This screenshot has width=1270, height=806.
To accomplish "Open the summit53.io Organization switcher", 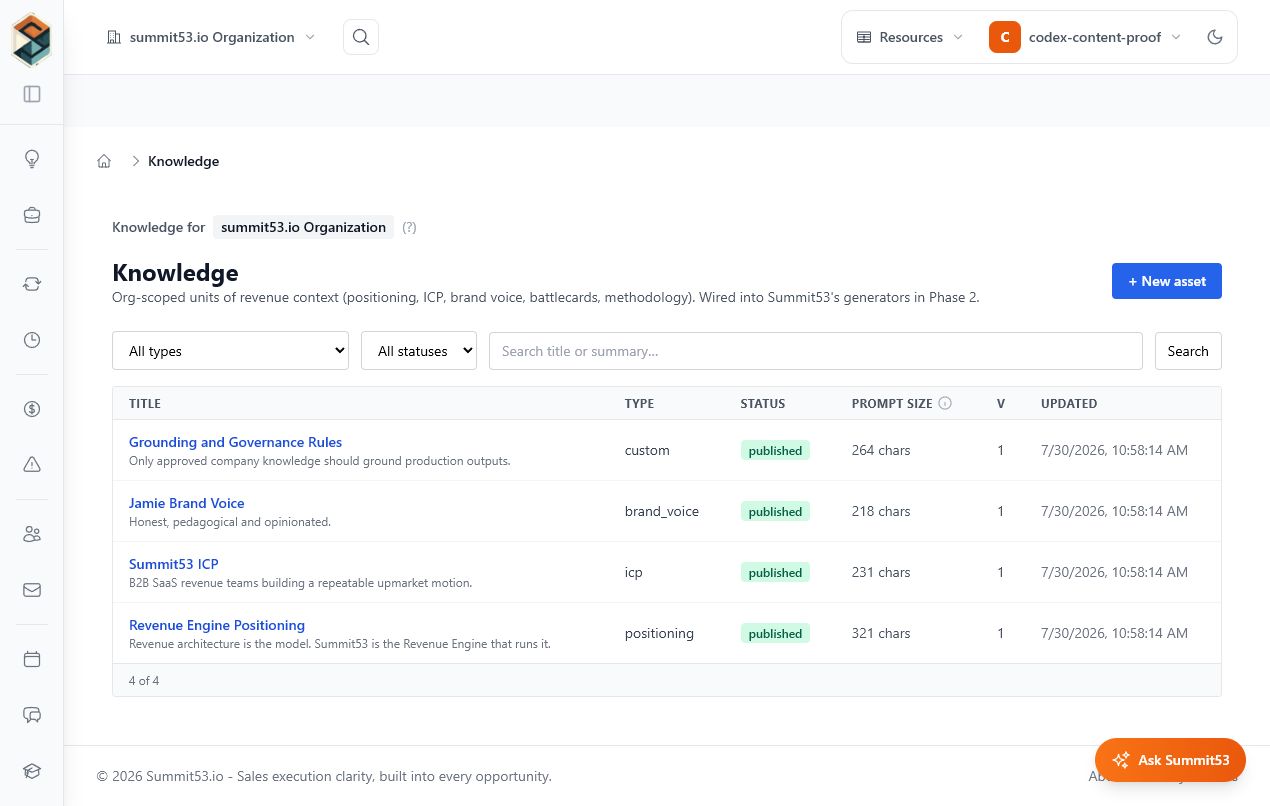I will (x=211, y=37).
